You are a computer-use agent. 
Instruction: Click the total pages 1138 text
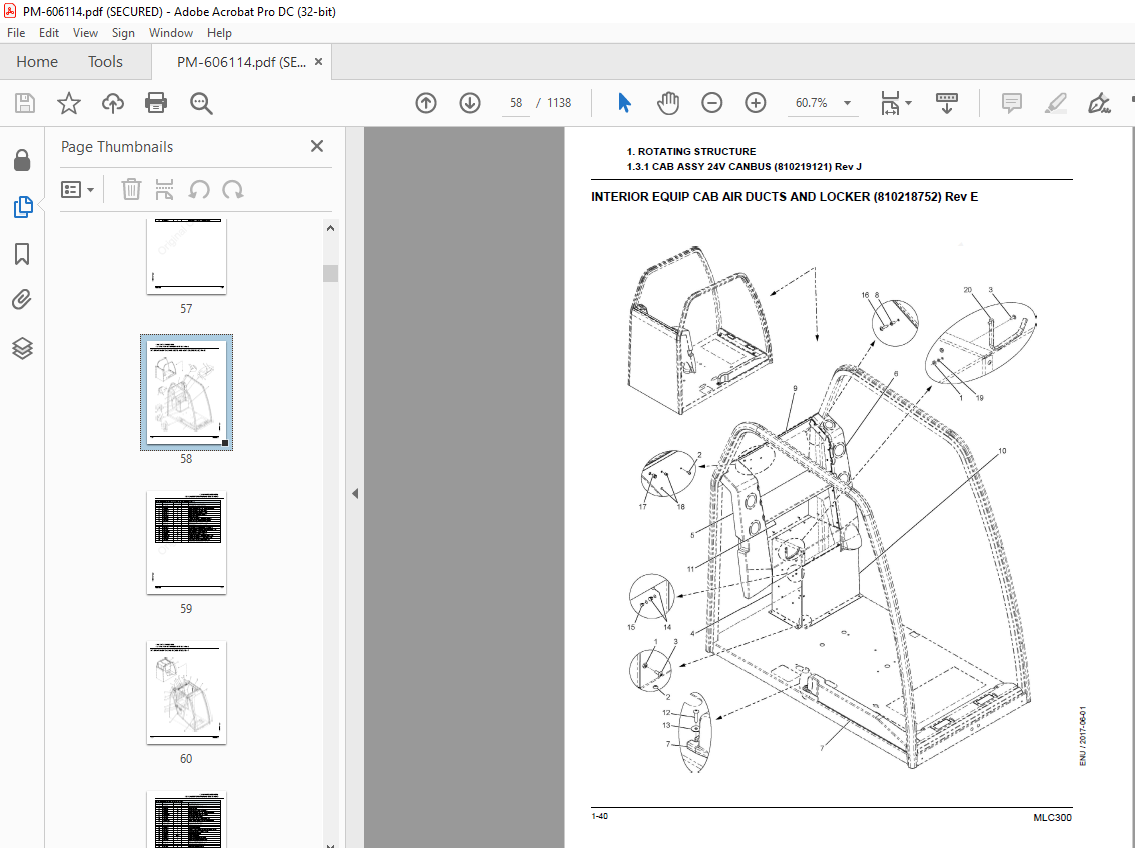[559, 103]
